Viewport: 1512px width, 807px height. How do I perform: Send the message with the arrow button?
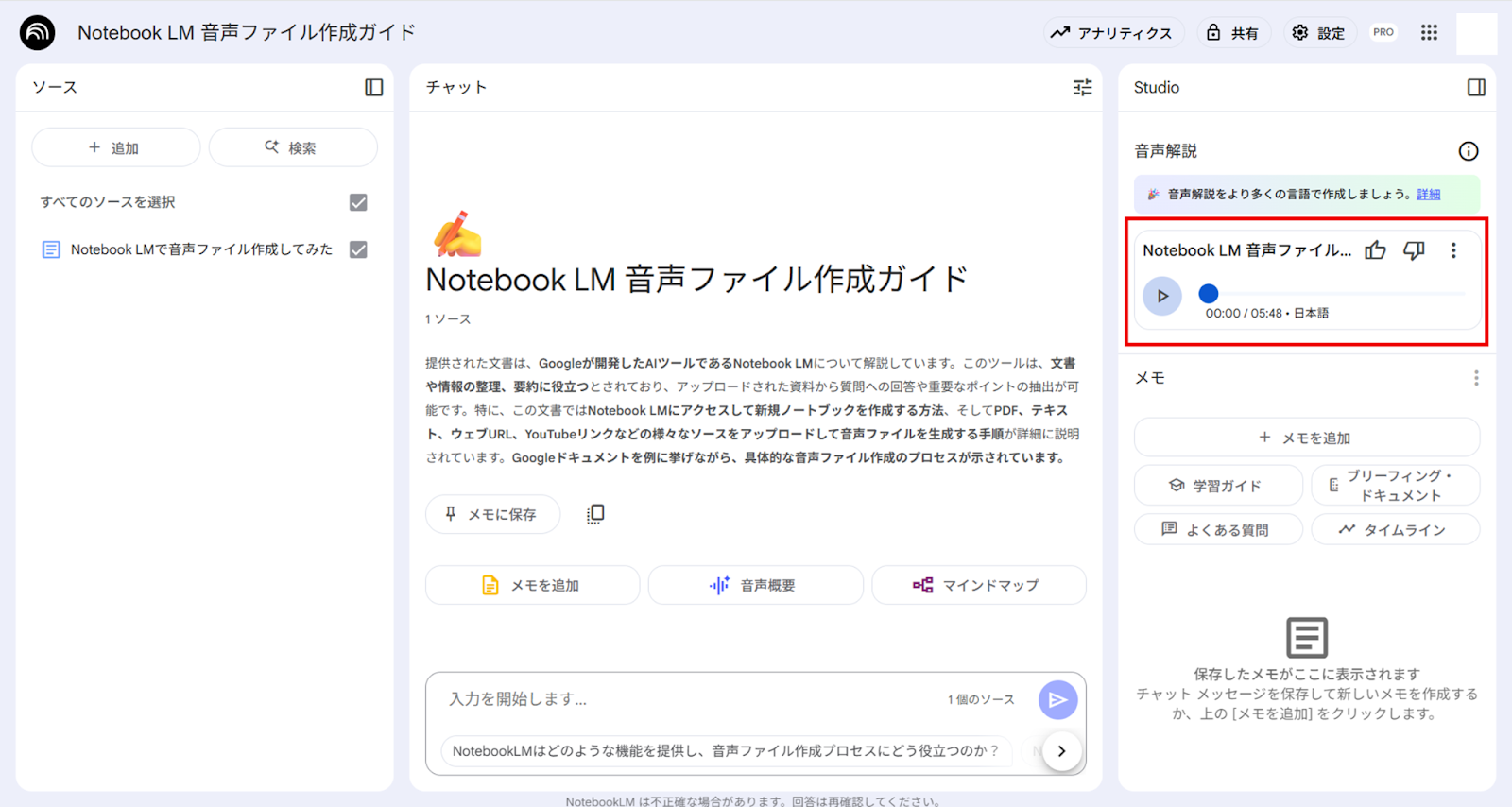tap(1058, 700)
